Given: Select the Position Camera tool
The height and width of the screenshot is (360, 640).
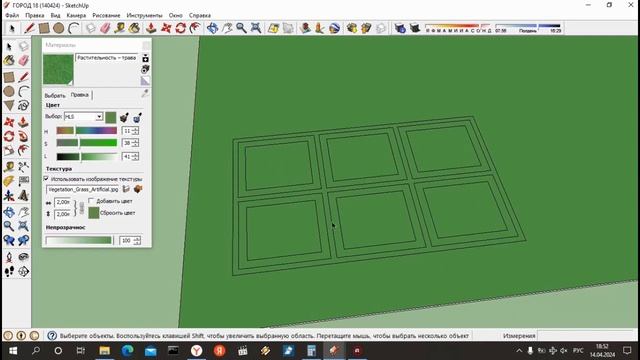Looking at the screenshot, I should 9,257.
